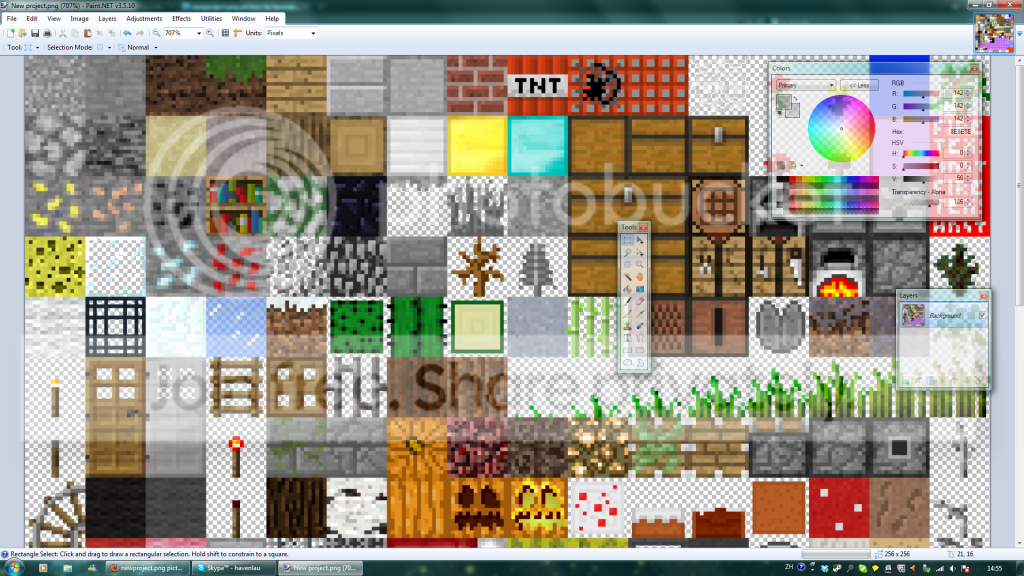Click the Save icon in the toolbar
Image resolution: width=1024 pixels, height=576 pixels.
pos(35,33)
